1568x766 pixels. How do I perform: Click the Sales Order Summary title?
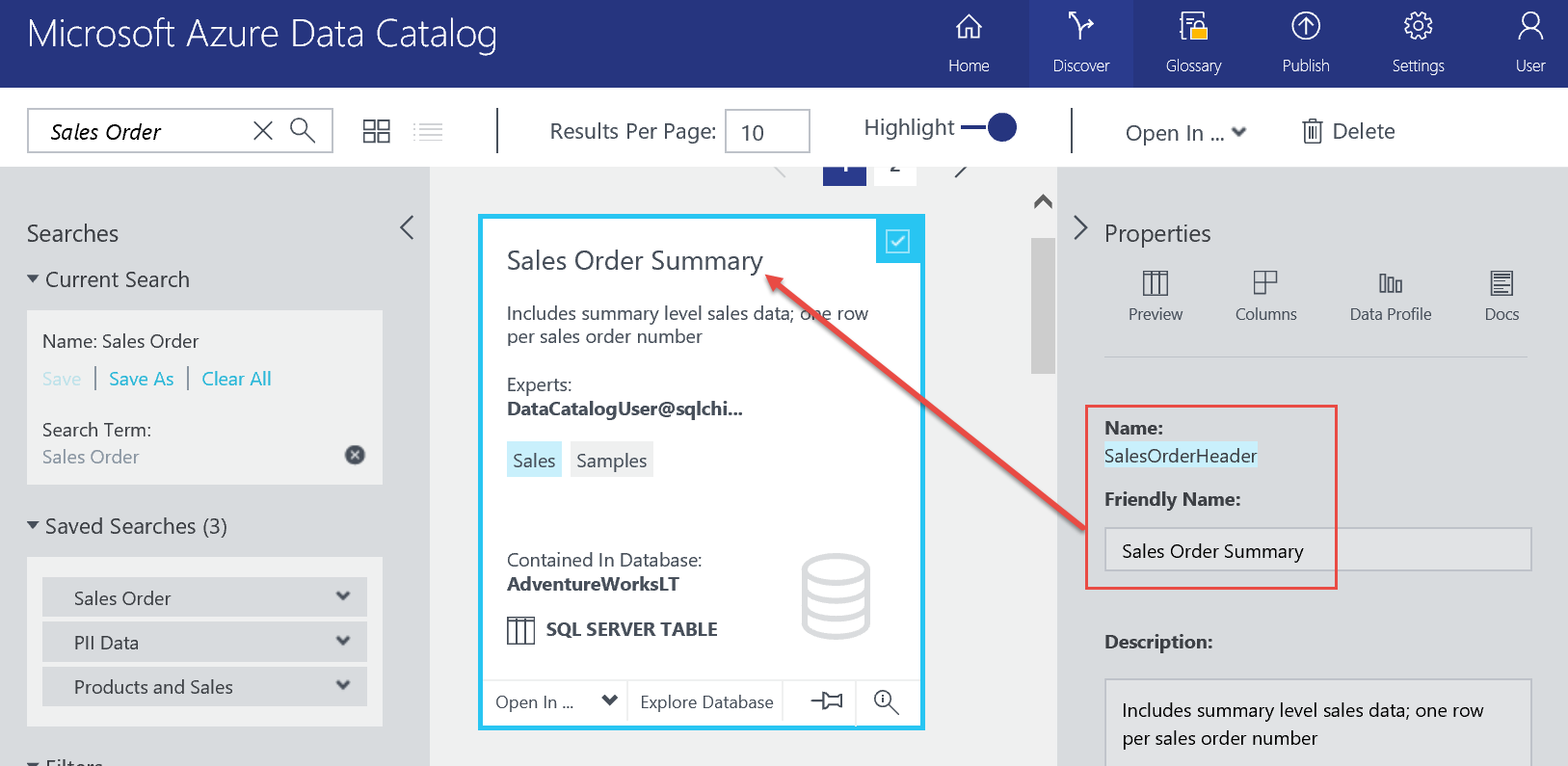point(634,260)
